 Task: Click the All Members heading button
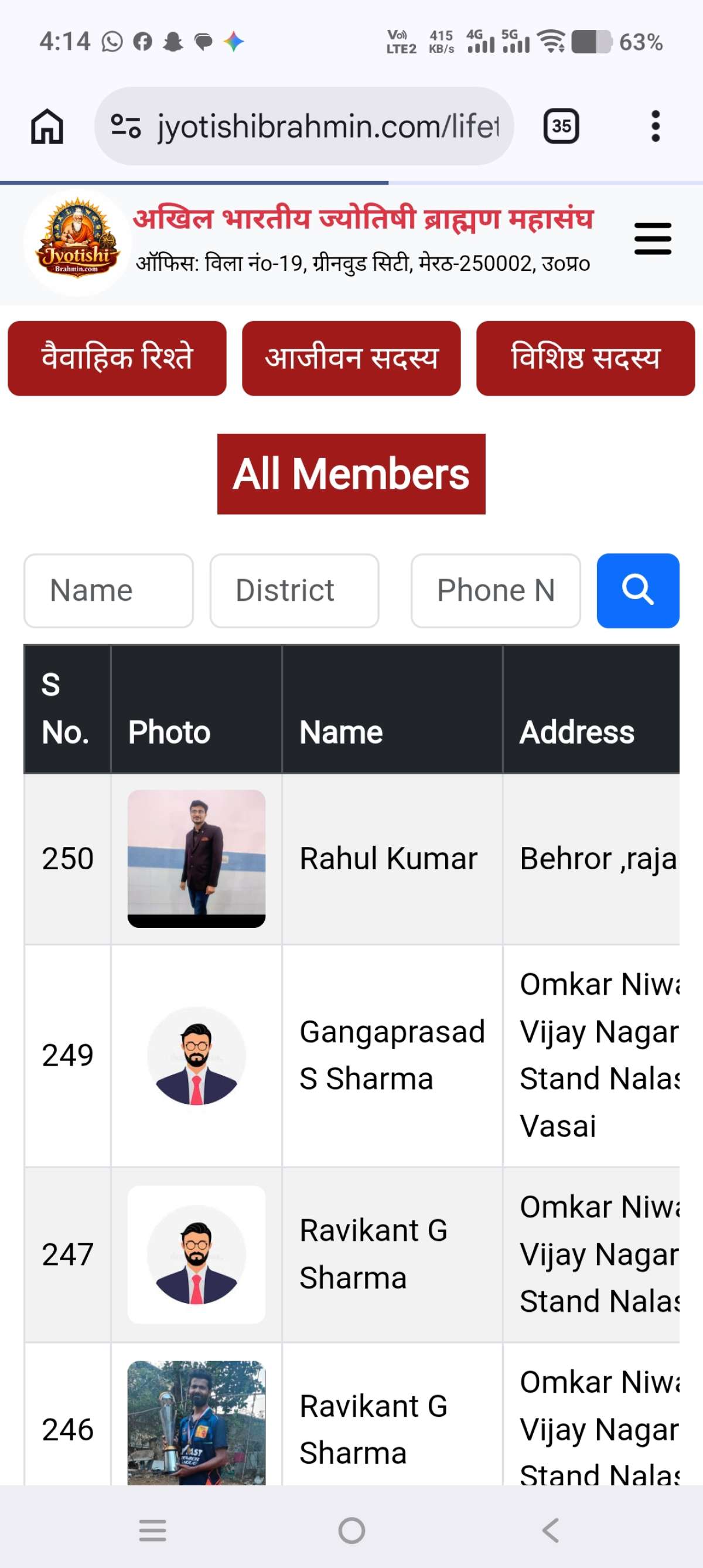[351, 474]
